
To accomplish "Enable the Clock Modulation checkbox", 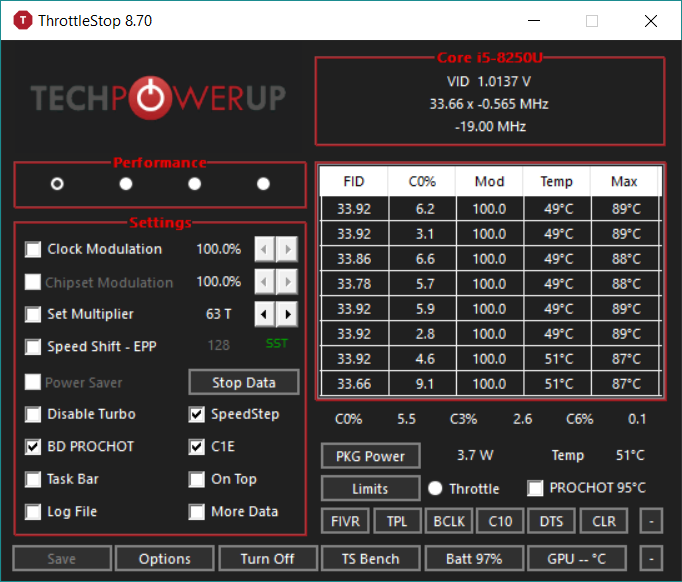I will point(34,249).
